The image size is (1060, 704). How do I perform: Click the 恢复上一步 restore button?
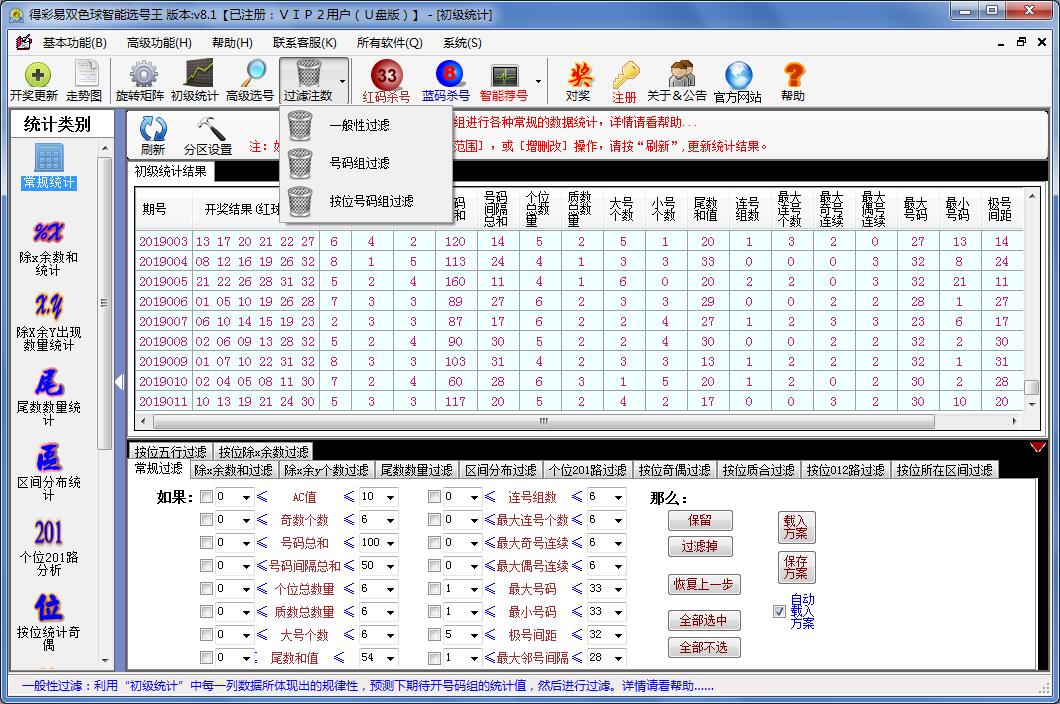tap(703, 585)
